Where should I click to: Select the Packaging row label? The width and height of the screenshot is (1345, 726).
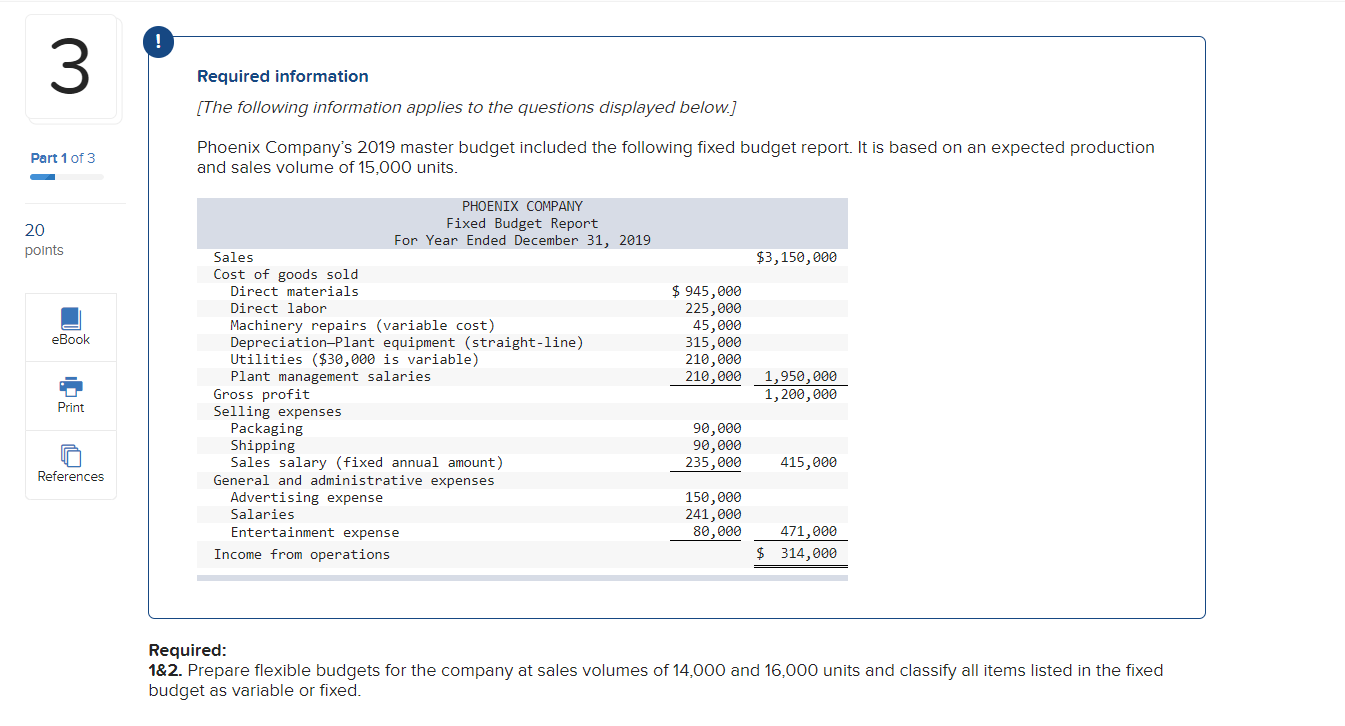(266, 428)
